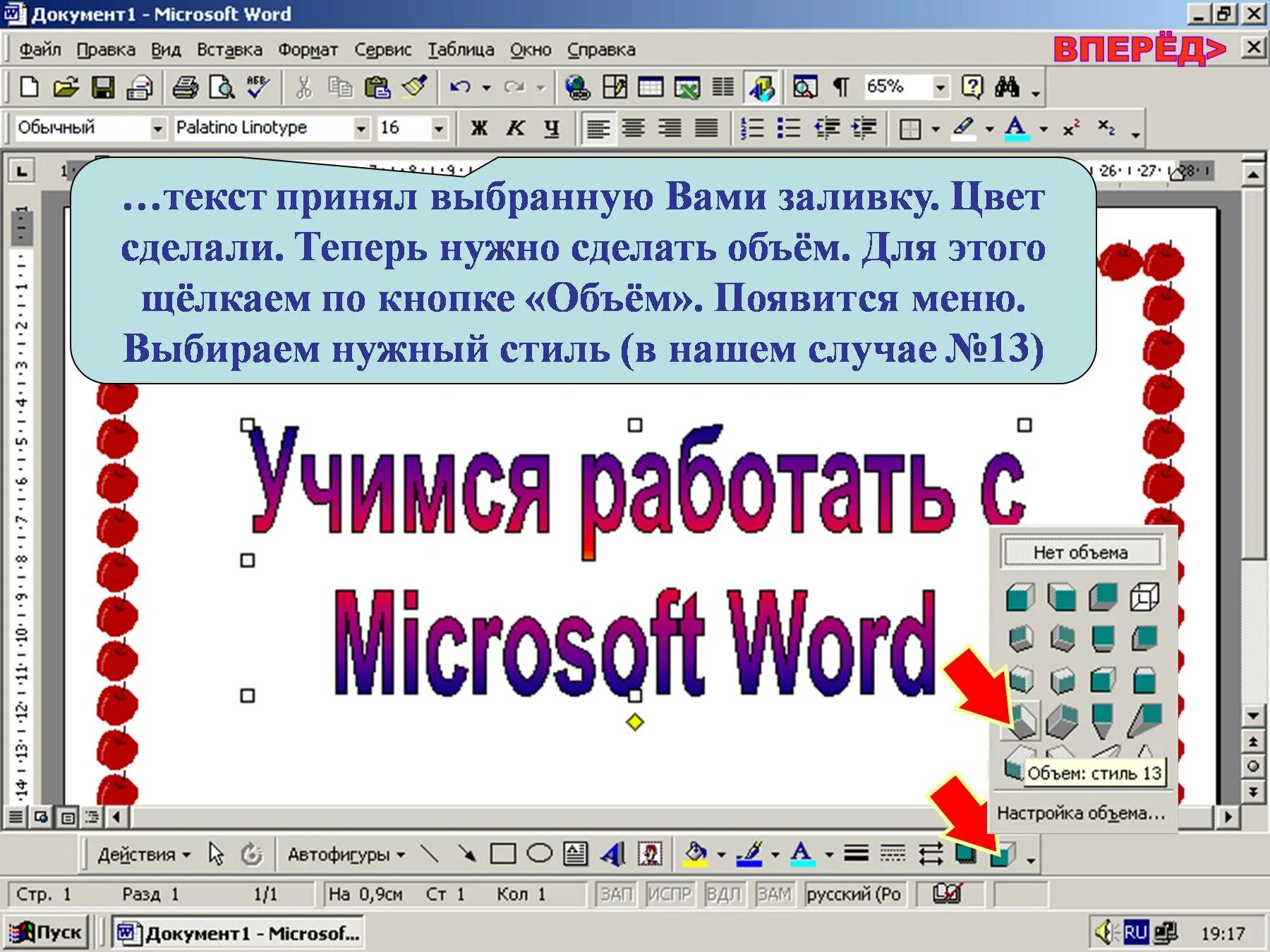Select 3-D style 13 thumbnail
1270x952 pixels.
click(1020, 721)
